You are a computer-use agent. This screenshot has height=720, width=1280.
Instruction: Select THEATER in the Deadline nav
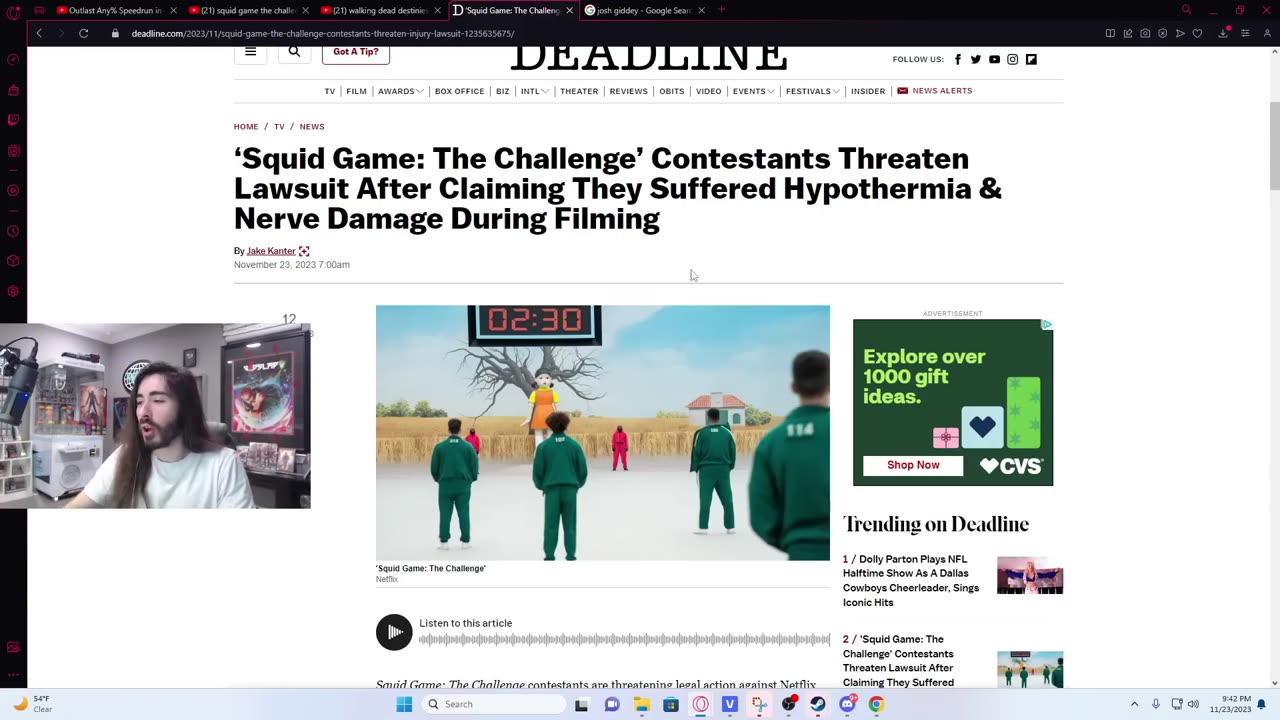pyautogui.click(x=579, y=91)
